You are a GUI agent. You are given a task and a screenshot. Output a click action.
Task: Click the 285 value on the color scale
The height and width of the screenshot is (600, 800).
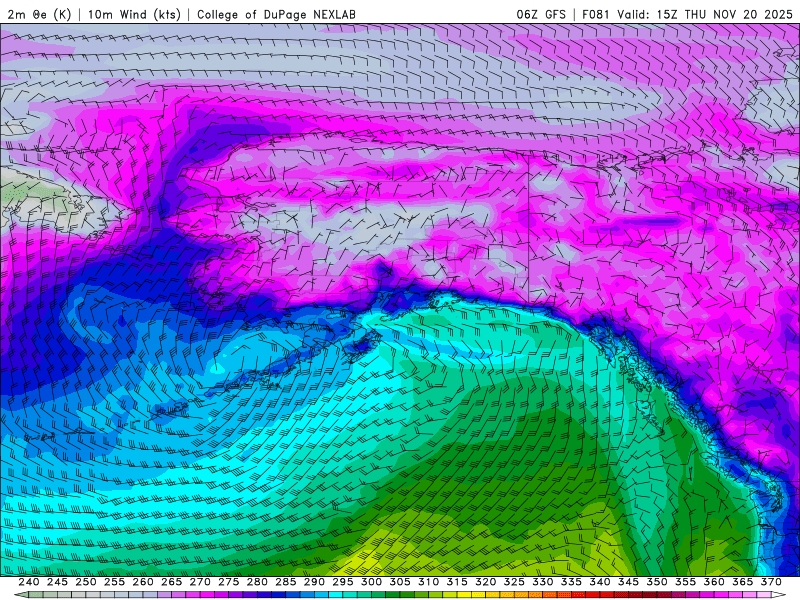coord(286,582)
